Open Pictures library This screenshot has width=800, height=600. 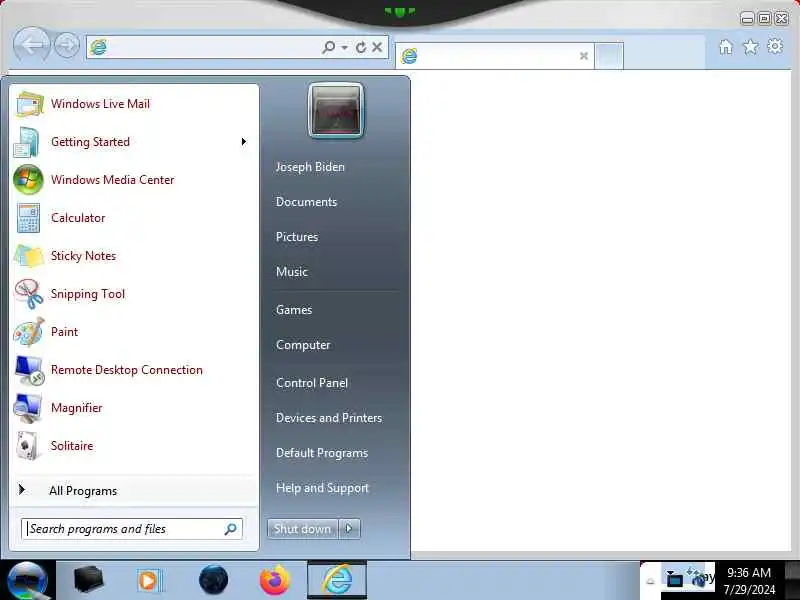pos(297,237)
